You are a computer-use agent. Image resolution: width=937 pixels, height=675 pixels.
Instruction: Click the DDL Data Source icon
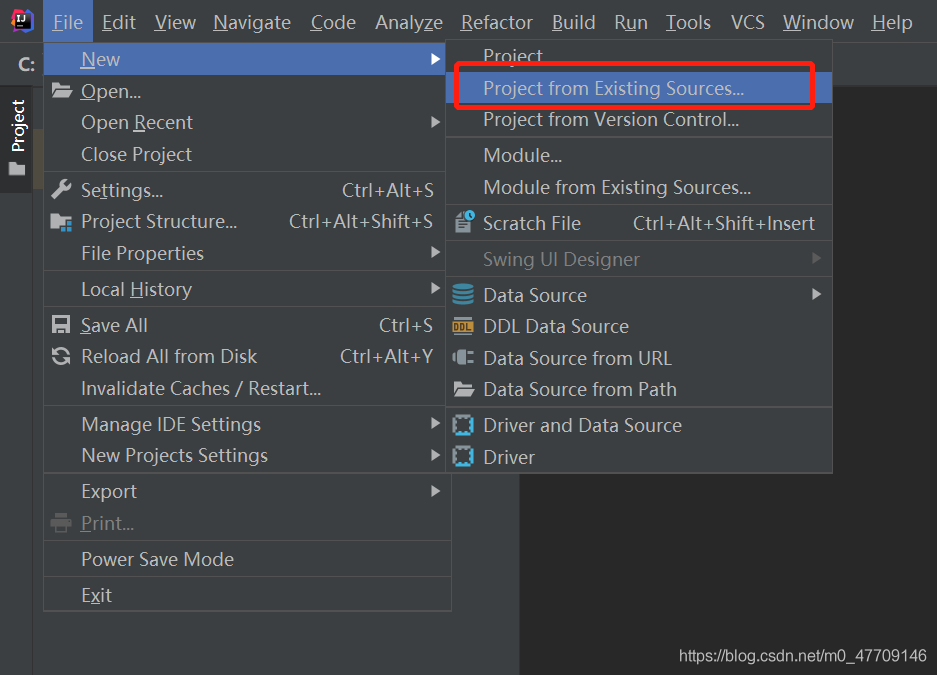coord(463,326)
